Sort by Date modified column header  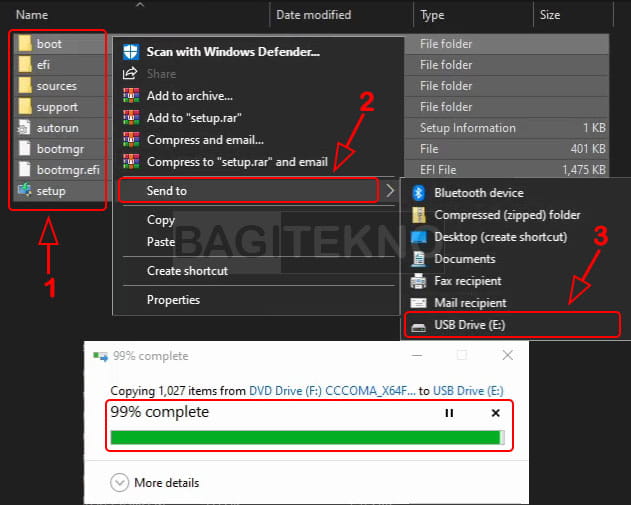[313, 15]
